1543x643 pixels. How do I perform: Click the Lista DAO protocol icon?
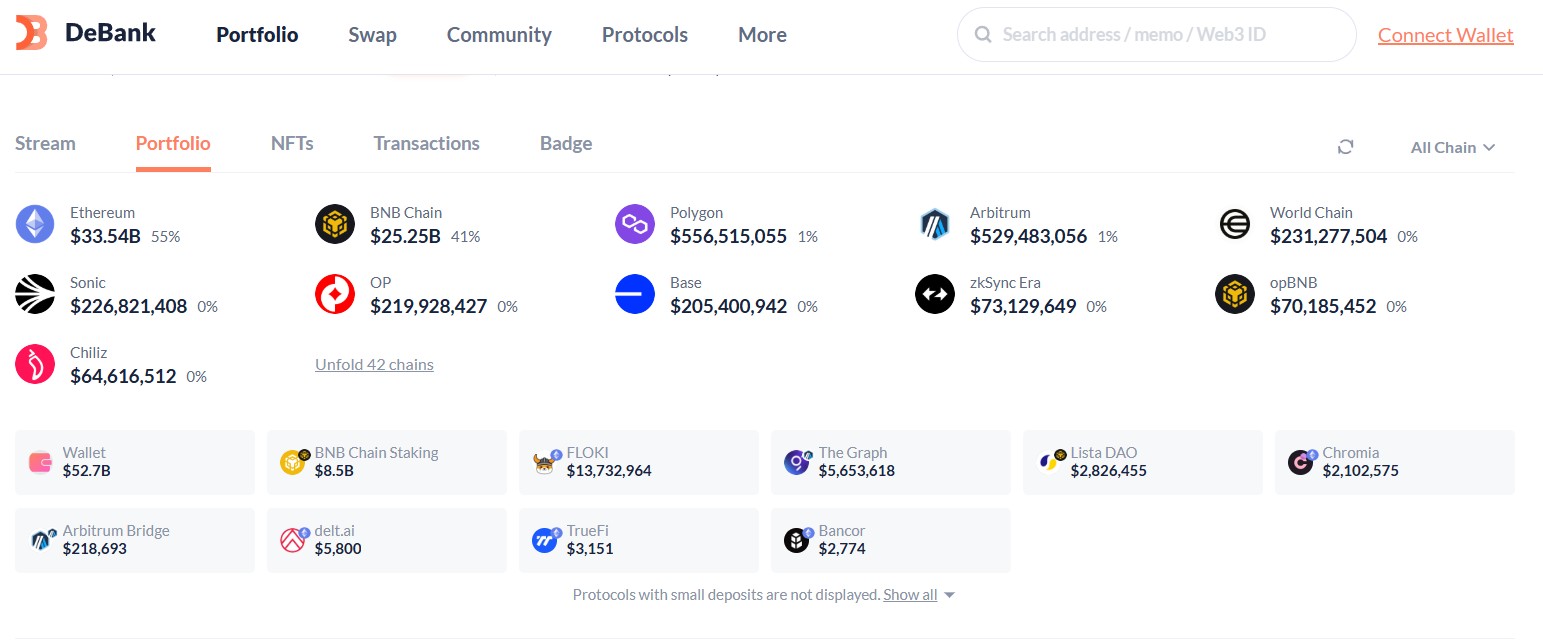[x=1049, y=462]
